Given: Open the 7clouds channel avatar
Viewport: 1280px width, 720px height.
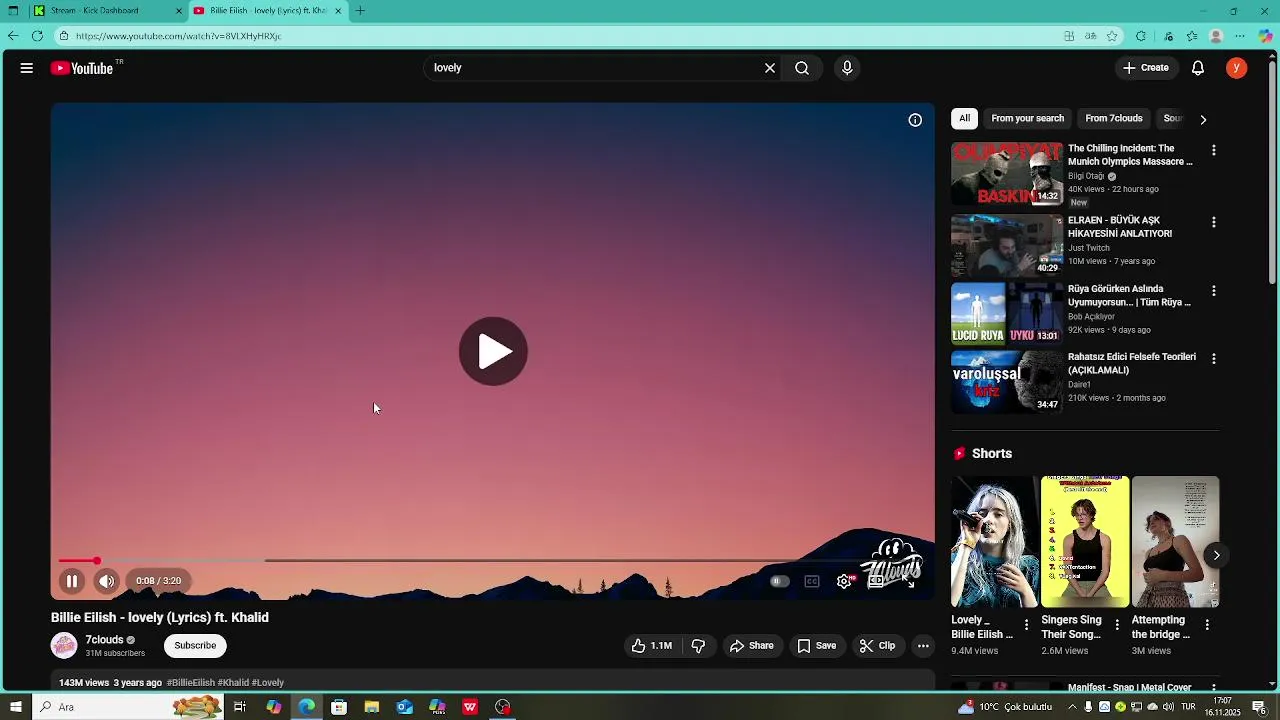Looking at the screenshot, I should click(x=64, y=646).
